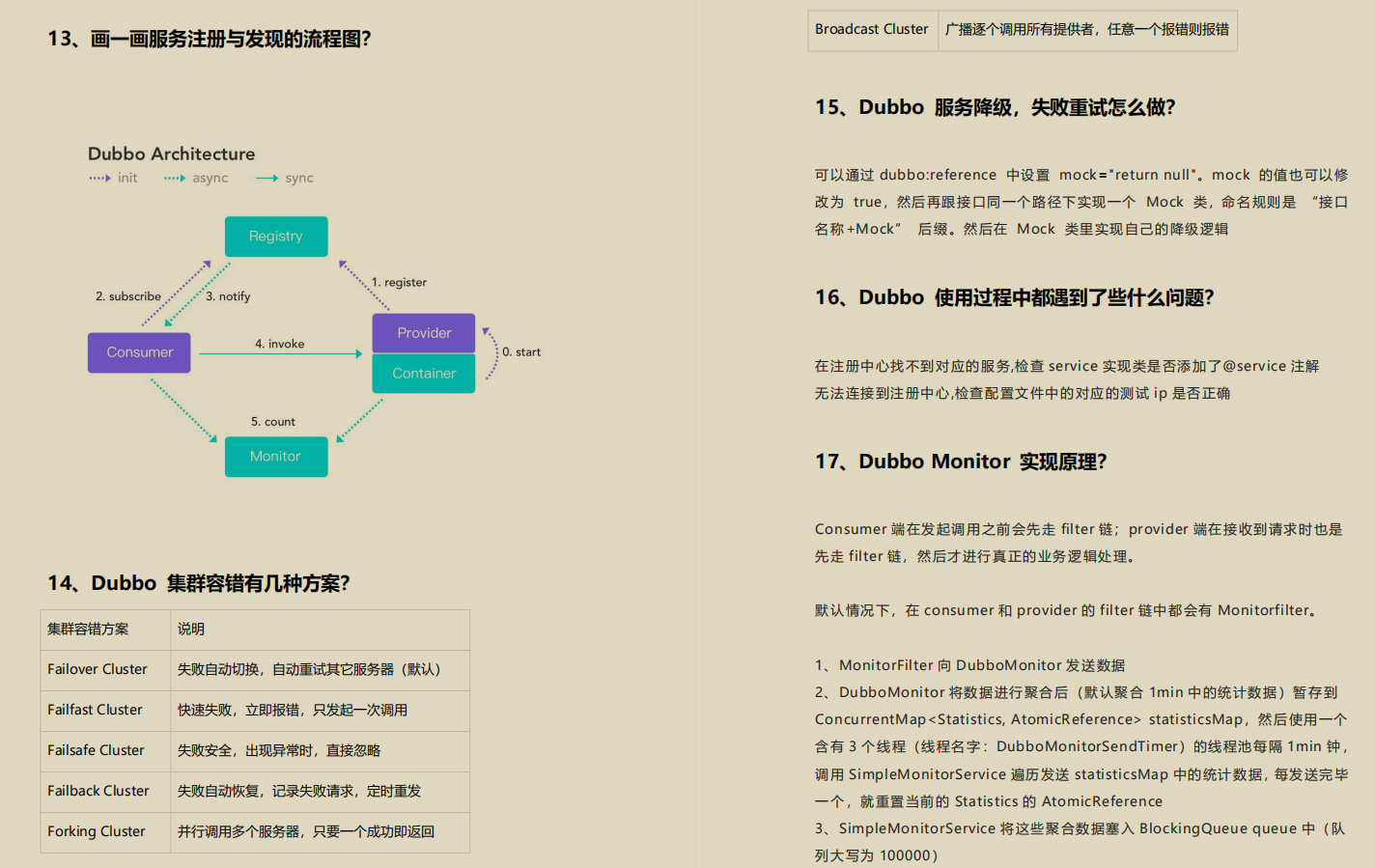This screenshot has height=868, width=1375.
Task: Click the '5. count' label
Action: [x=273, y=422]
